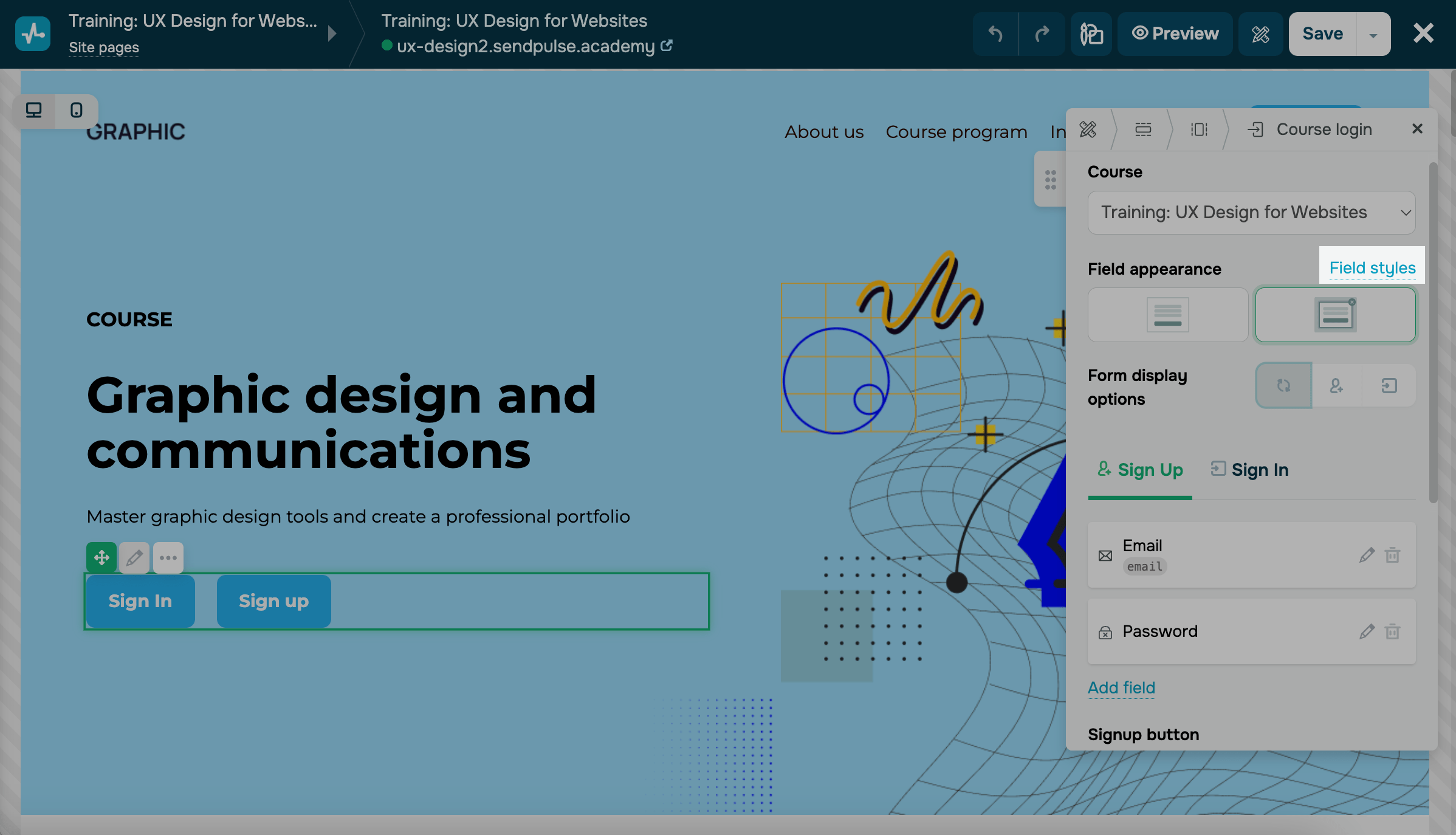Select the outlined field appearance option

click(x=1335, y=315)
